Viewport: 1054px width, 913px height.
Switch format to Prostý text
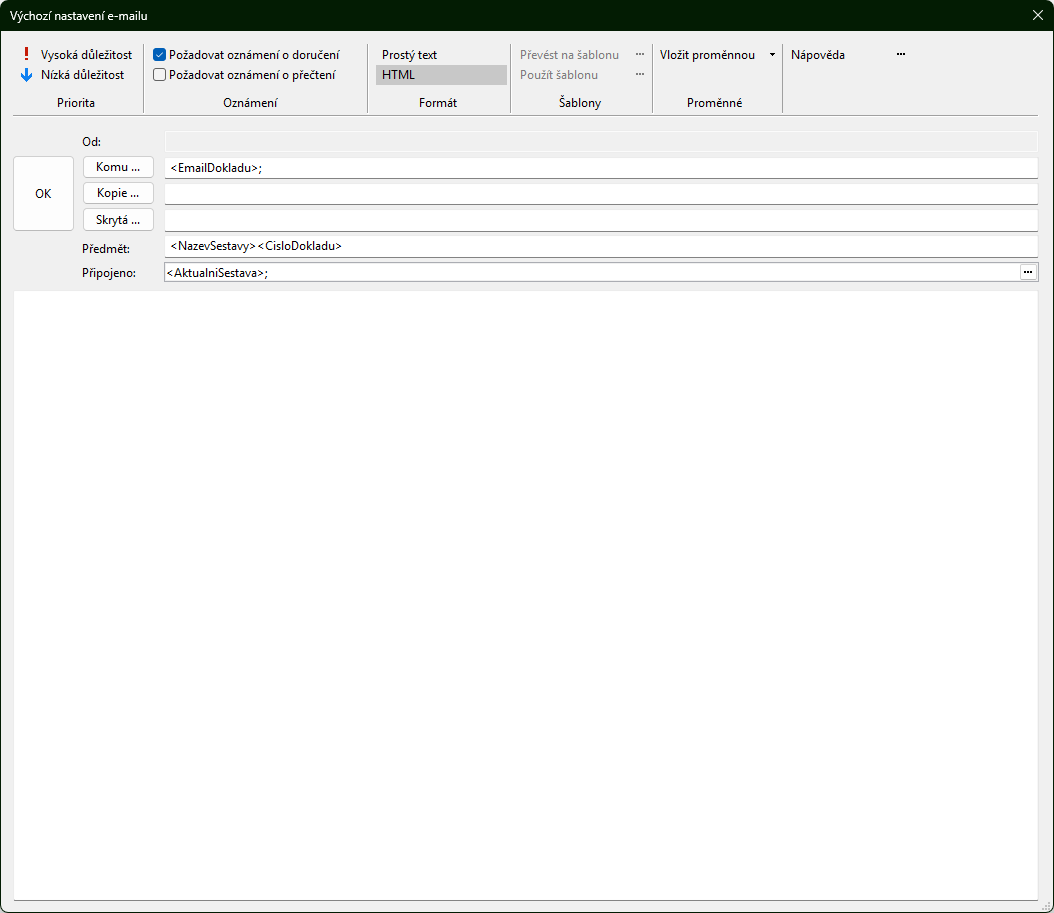click(x=410, y=55)
